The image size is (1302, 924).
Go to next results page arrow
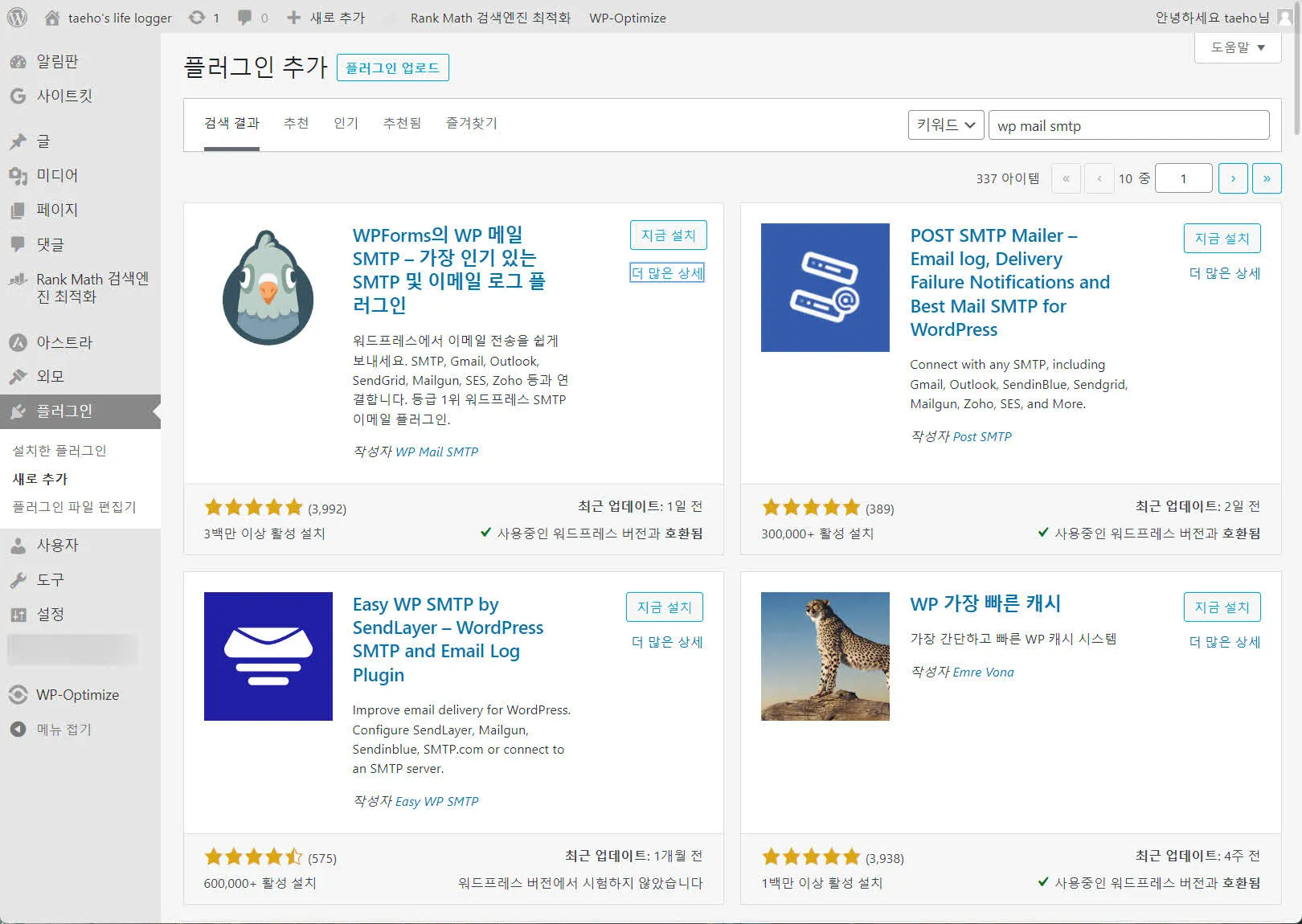(1232, 178)
